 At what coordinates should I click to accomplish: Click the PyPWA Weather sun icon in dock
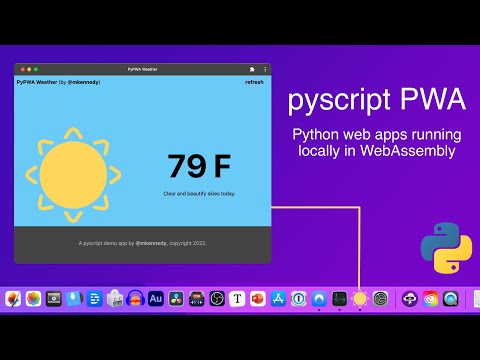[x=360, y=299]
